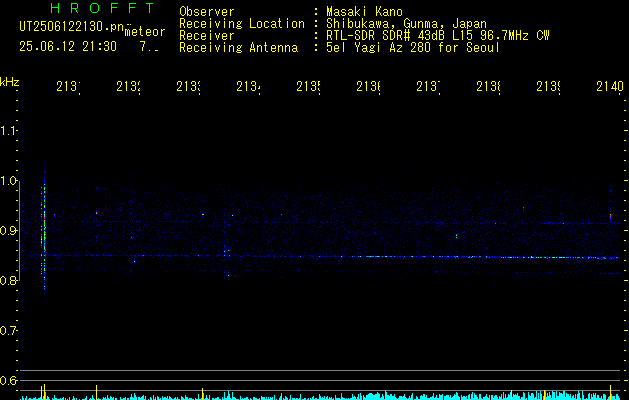Viewport: 629px width, 400px height.
Task: Click the 2140 time axis label
Action: point(610,86)
